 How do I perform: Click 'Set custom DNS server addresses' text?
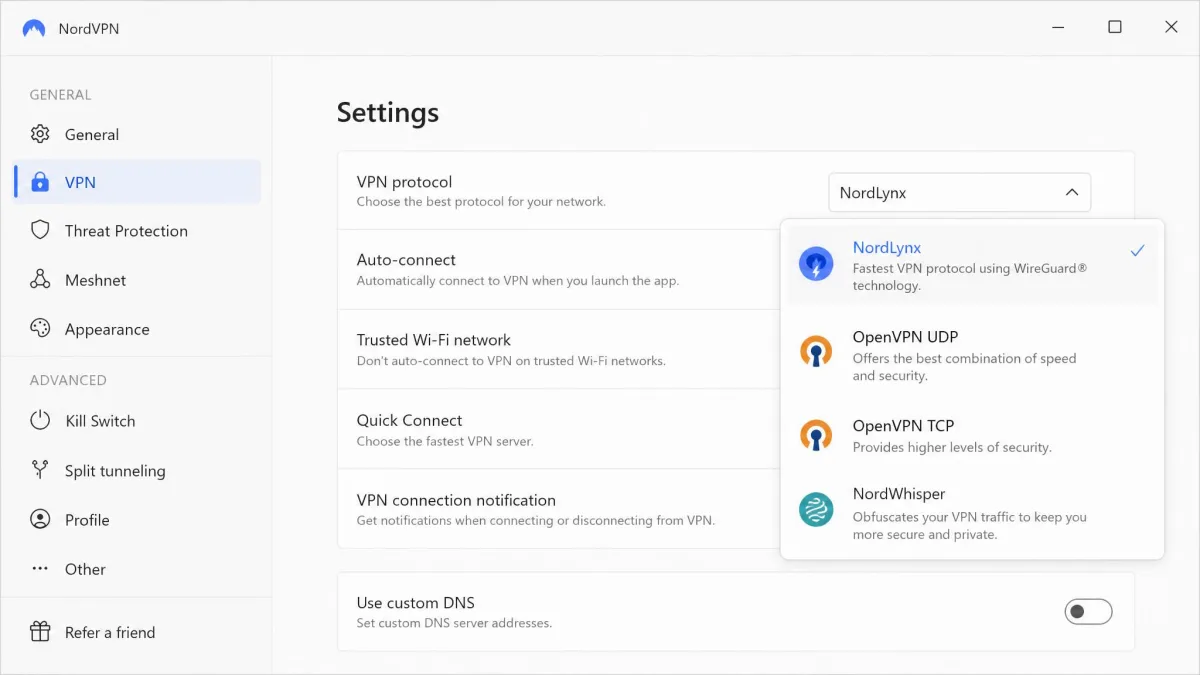pos(454,623)
